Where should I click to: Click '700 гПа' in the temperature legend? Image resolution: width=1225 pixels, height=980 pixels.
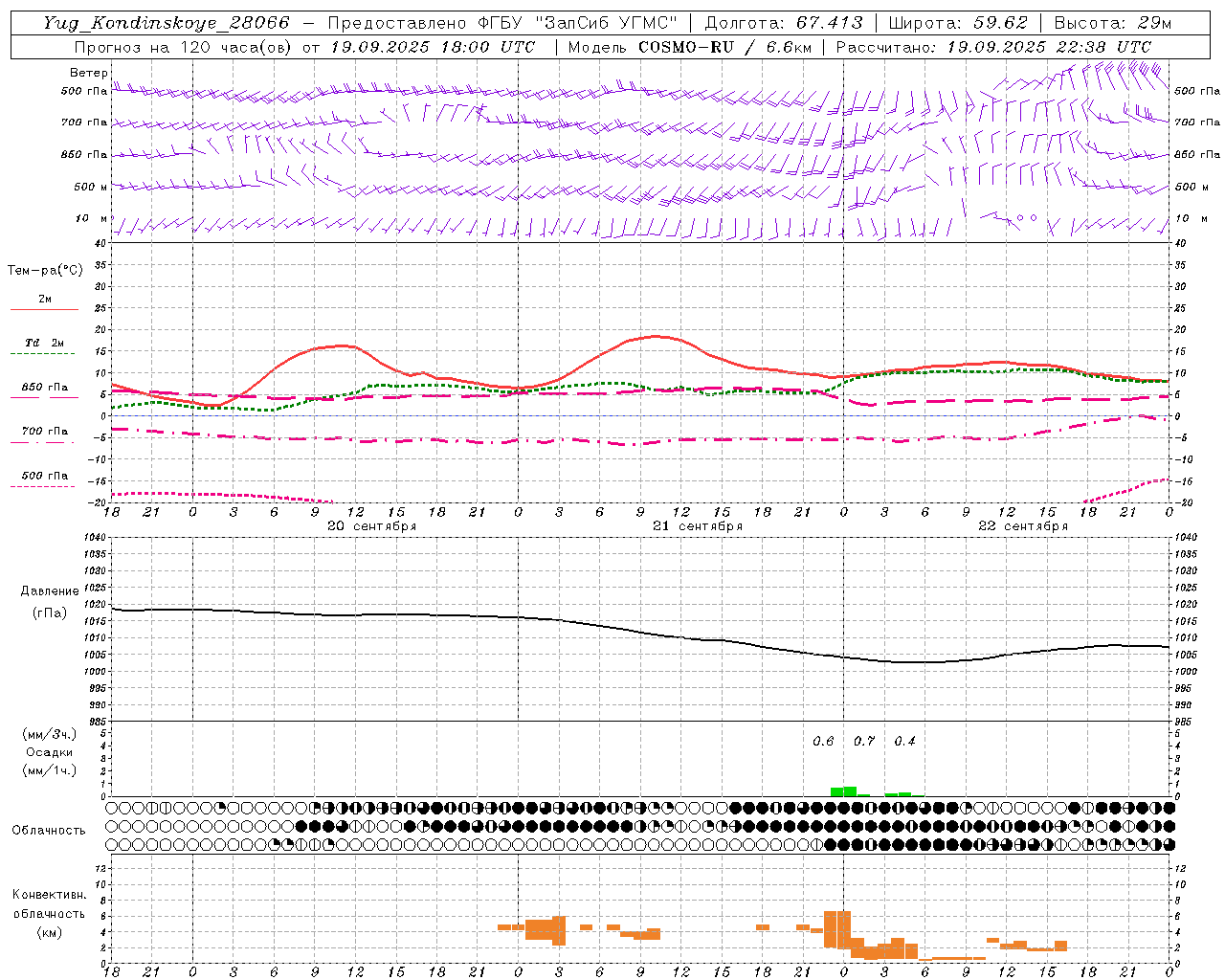(x=45, y=432)
